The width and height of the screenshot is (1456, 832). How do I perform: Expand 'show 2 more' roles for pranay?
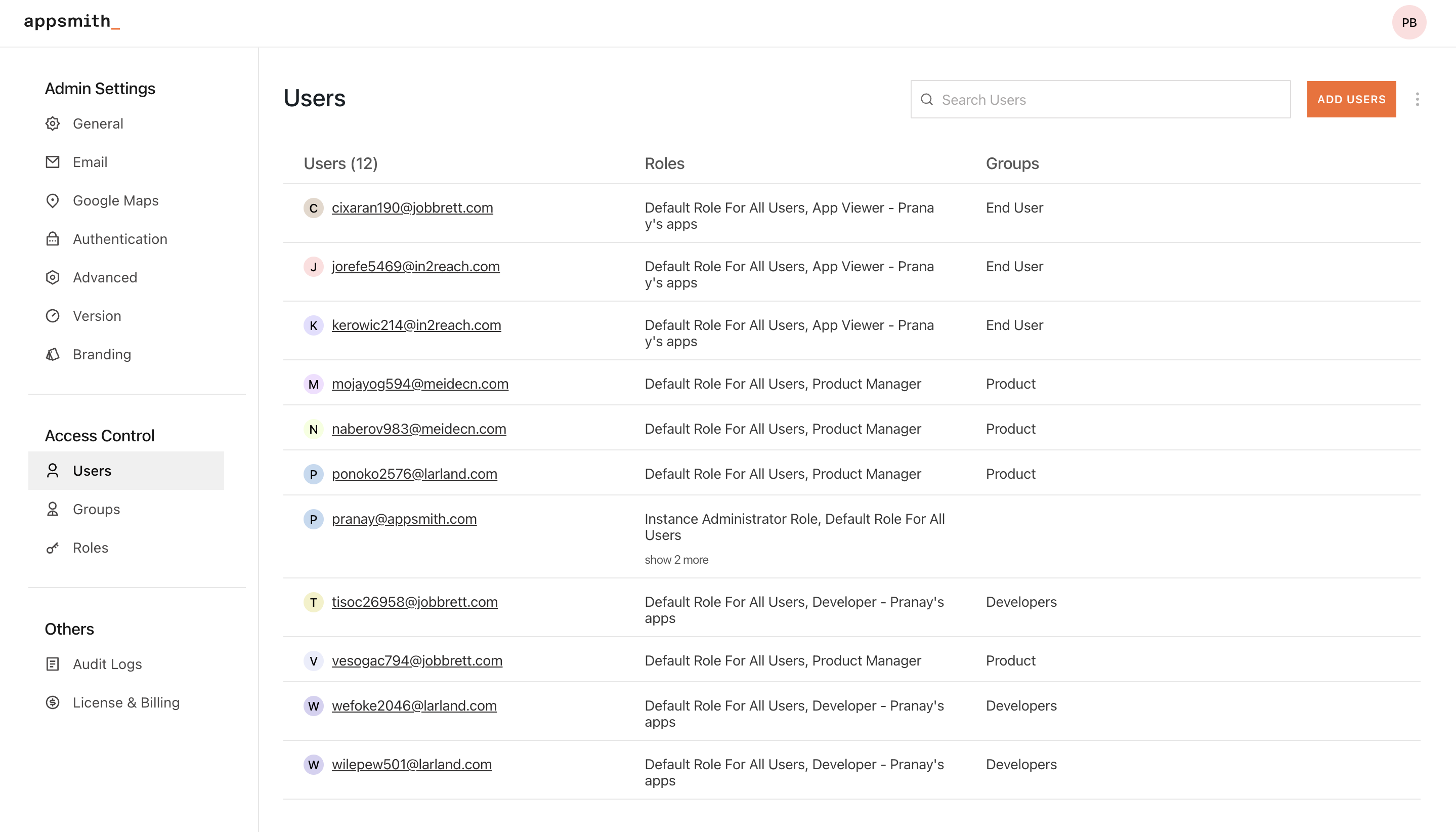click(676, 560)
